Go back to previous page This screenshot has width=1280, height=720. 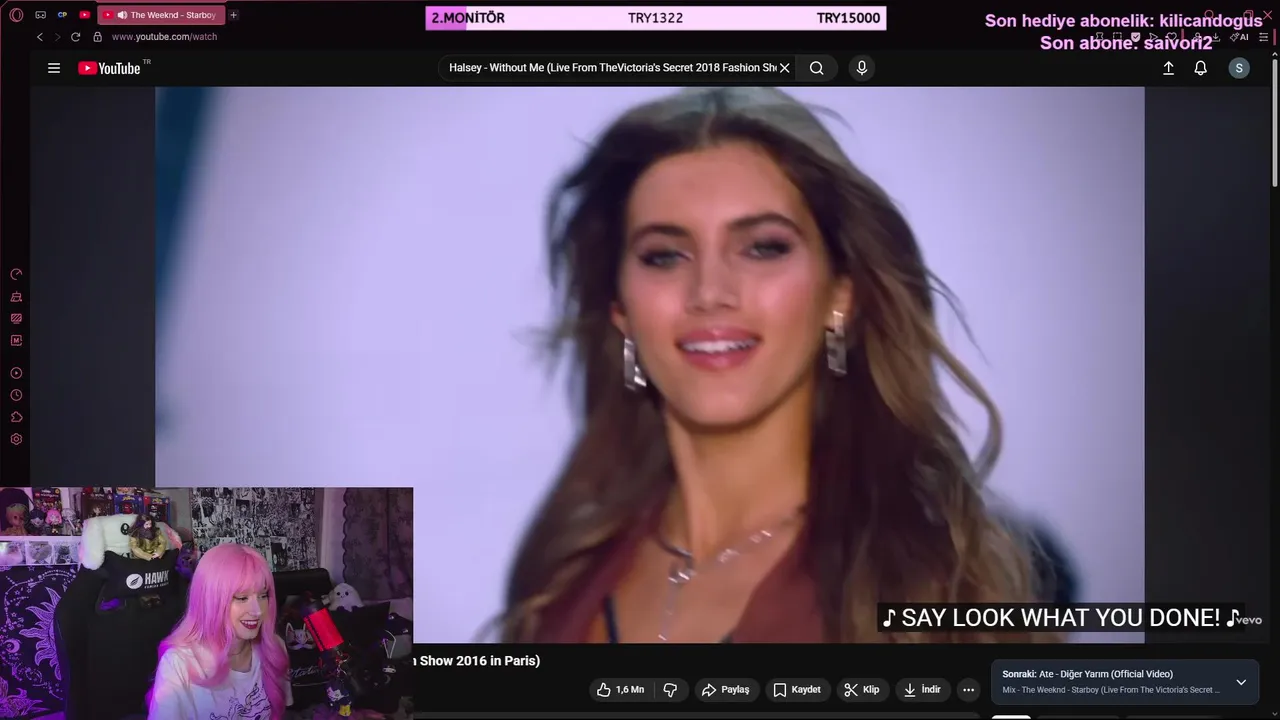[40, 37]
